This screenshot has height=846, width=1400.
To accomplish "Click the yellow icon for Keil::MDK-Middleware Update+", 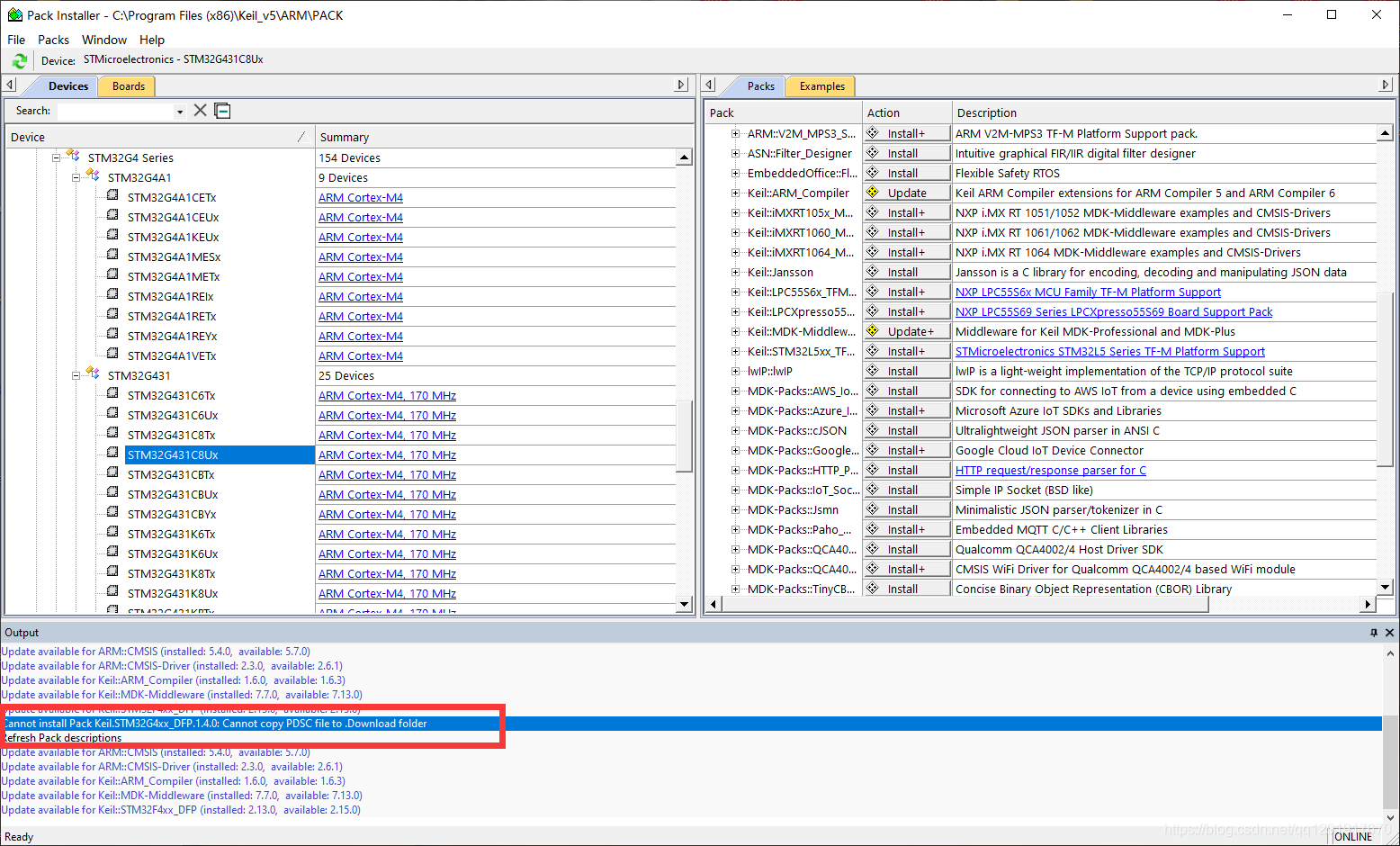I will [873, 330].
